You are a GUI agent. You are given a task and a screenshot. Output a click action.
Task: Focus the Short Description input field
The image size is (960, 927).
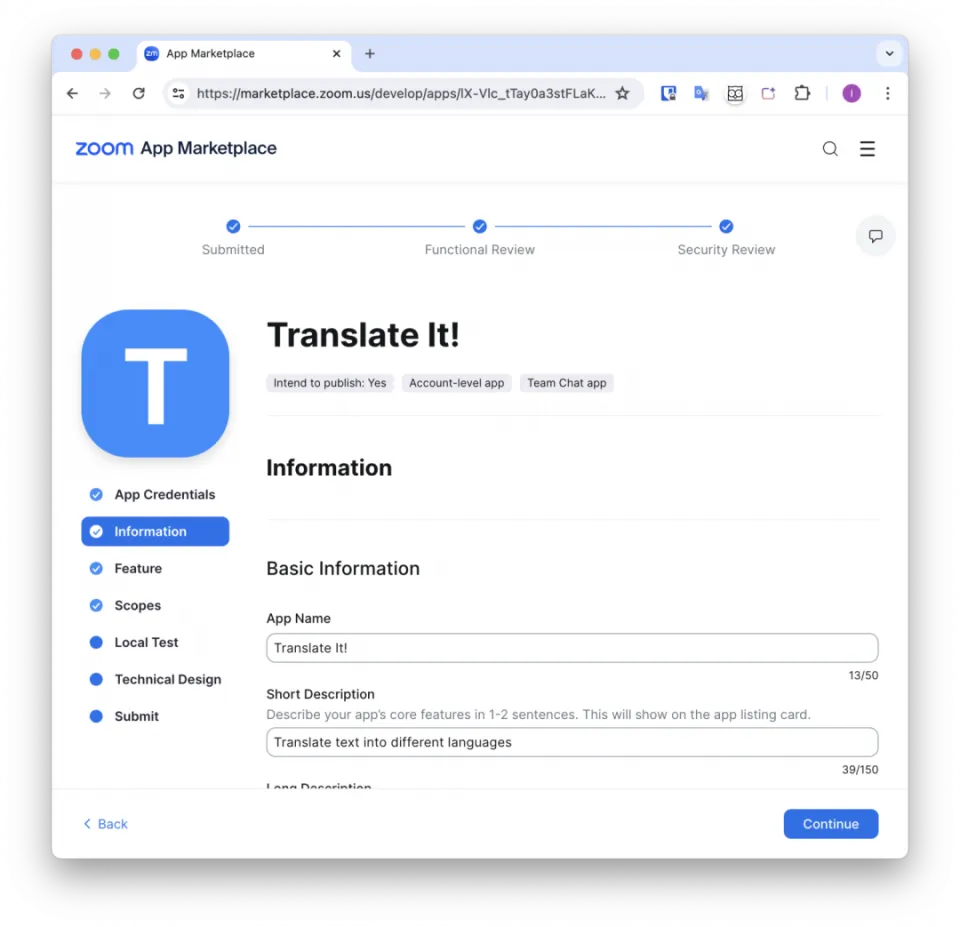point(572,742)
